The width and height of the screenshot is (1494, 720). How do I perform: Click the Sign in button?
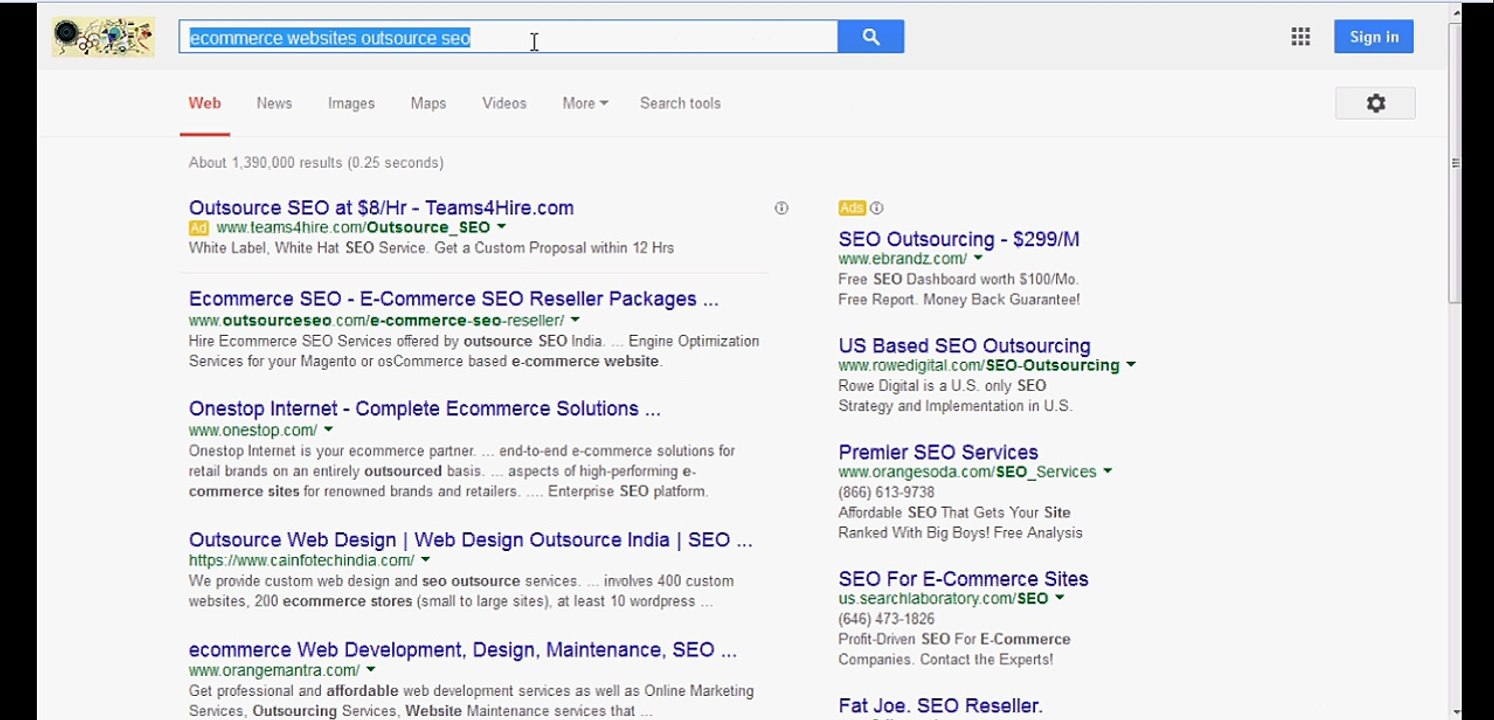(x=1374, y=37)
